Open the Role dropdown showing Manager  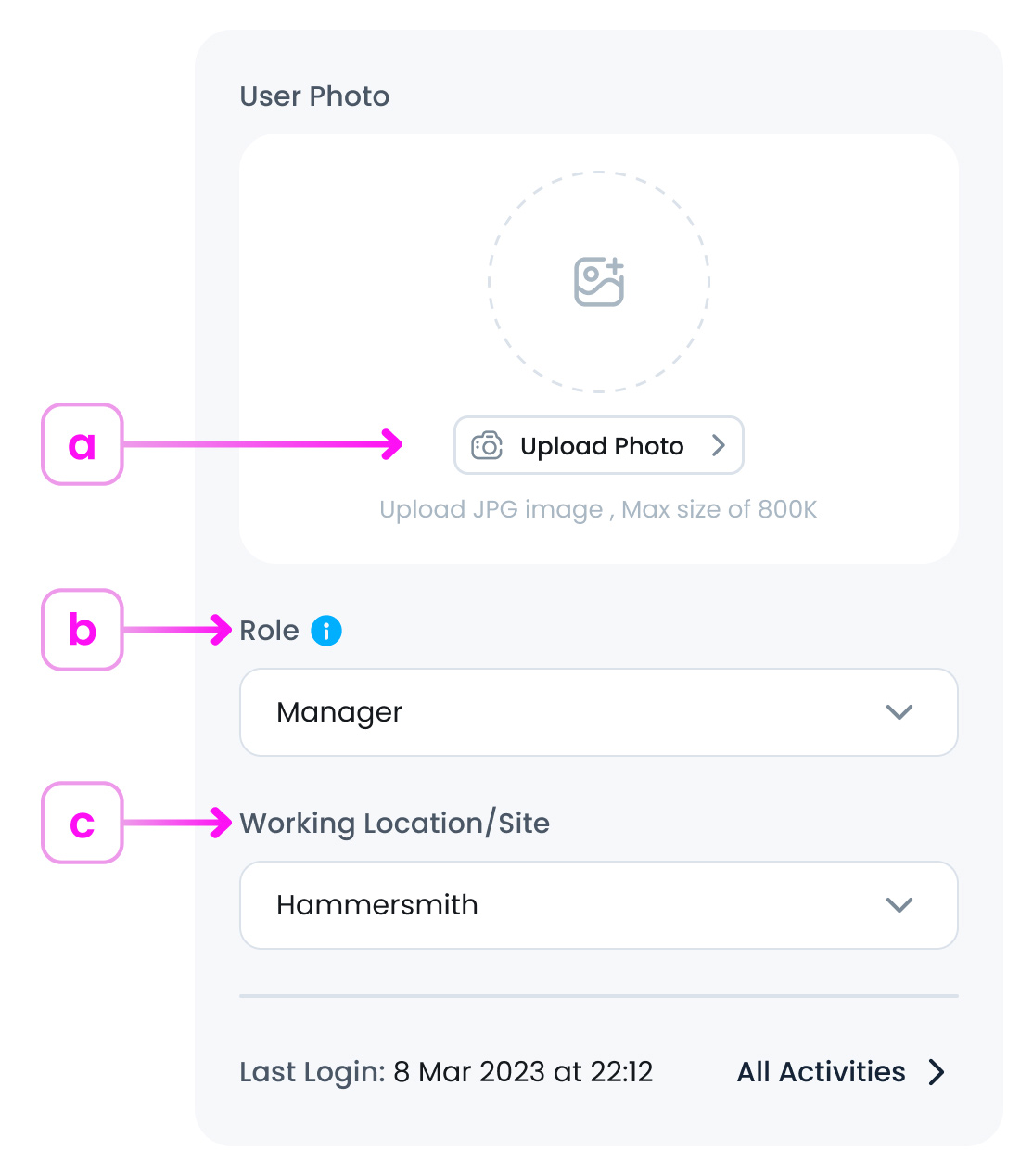tap(598, 712)
